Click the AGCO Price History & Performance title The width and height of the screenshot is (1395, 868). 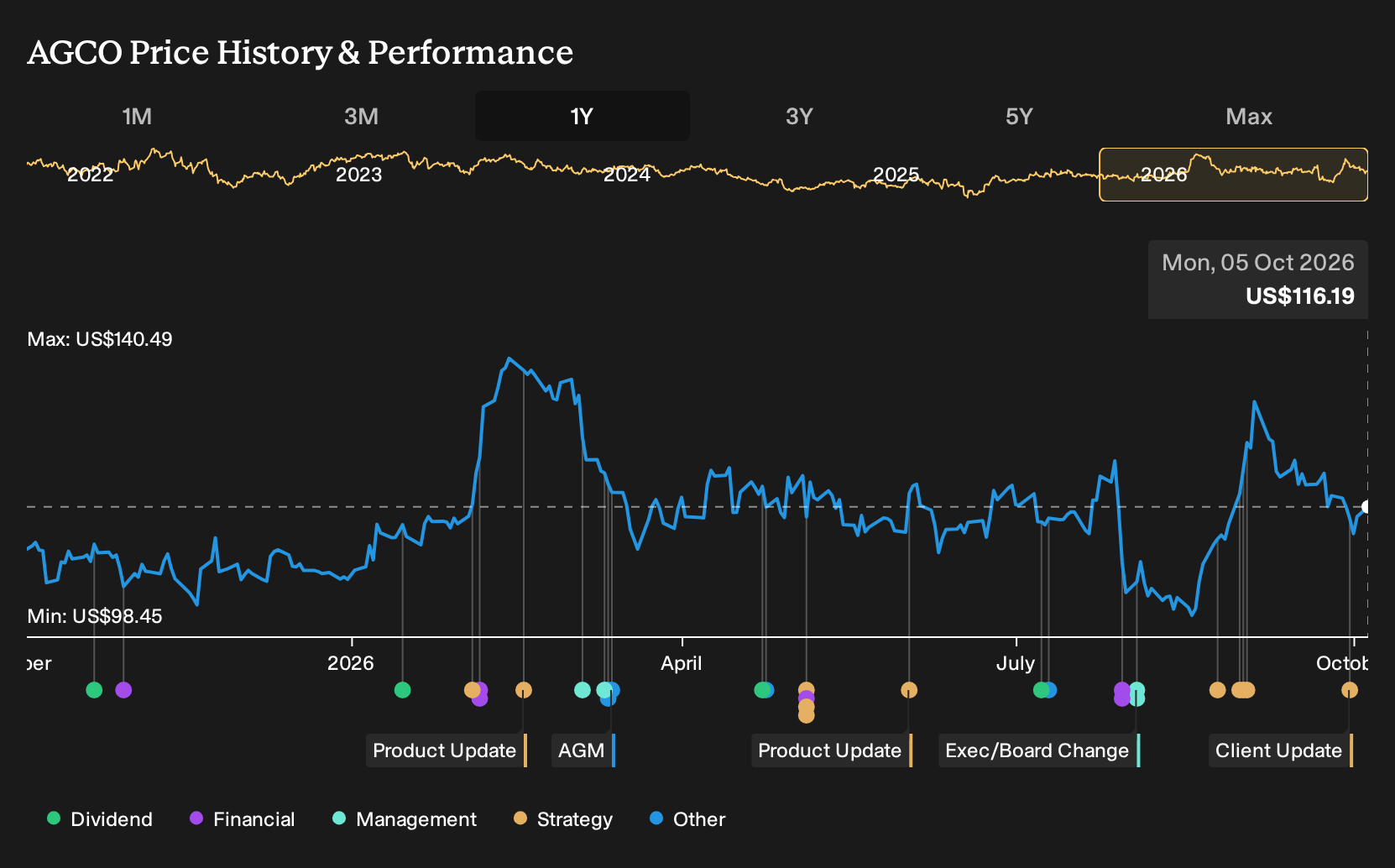point(300,52)
